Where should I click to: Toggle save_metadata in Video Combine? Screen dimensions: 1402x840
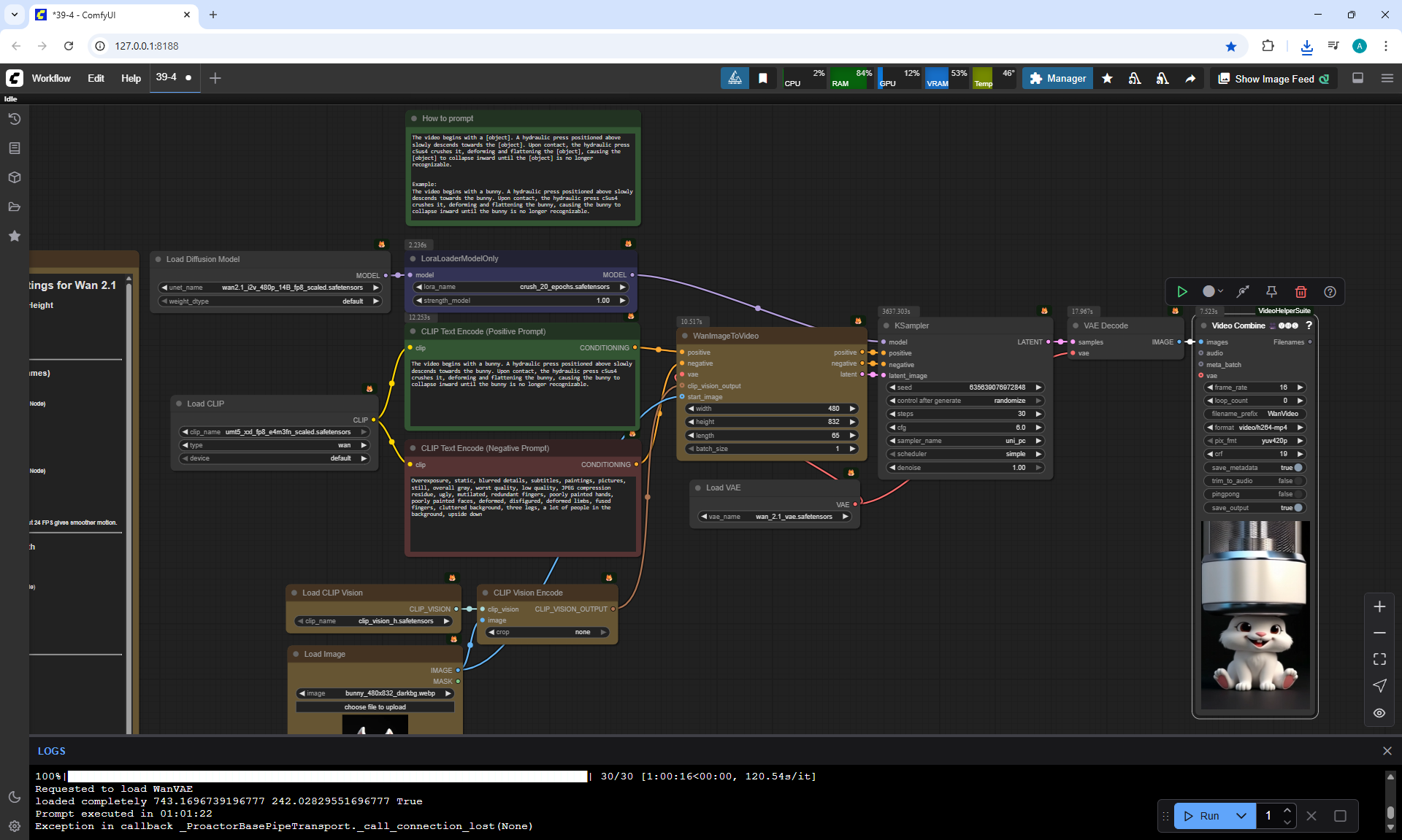pyautogui.click(x=1298, y=468)
